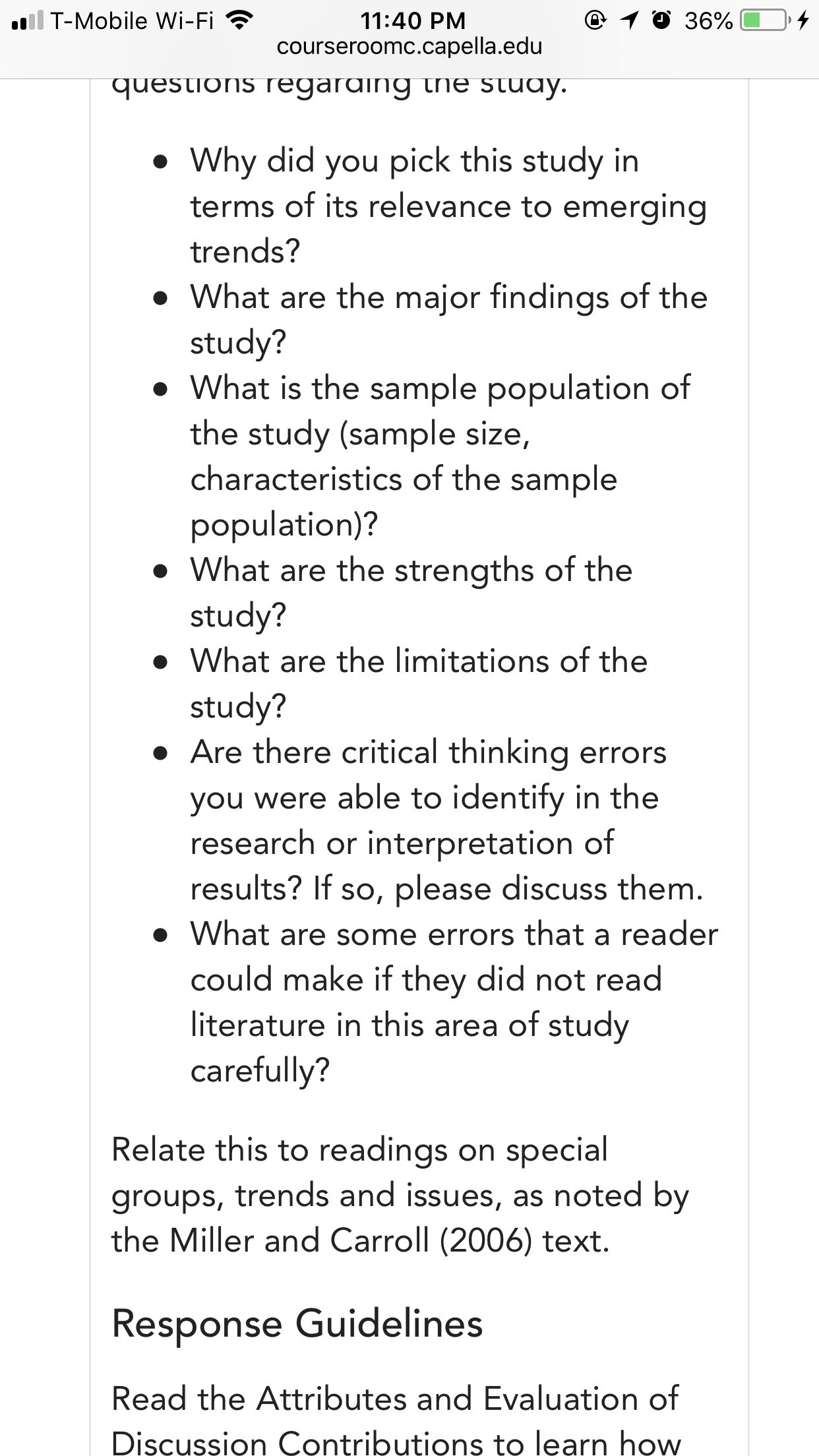Open Attributes and Evaluation of Discussion Contributions
This screenshot has width=819, height=1456.
point(396,1420)
